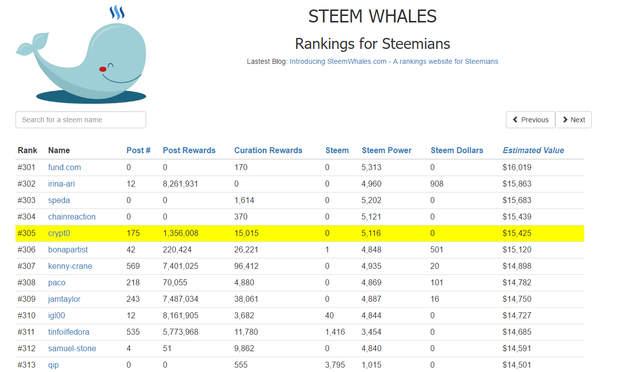Open samuel-stone profile link

coord(72,348)
